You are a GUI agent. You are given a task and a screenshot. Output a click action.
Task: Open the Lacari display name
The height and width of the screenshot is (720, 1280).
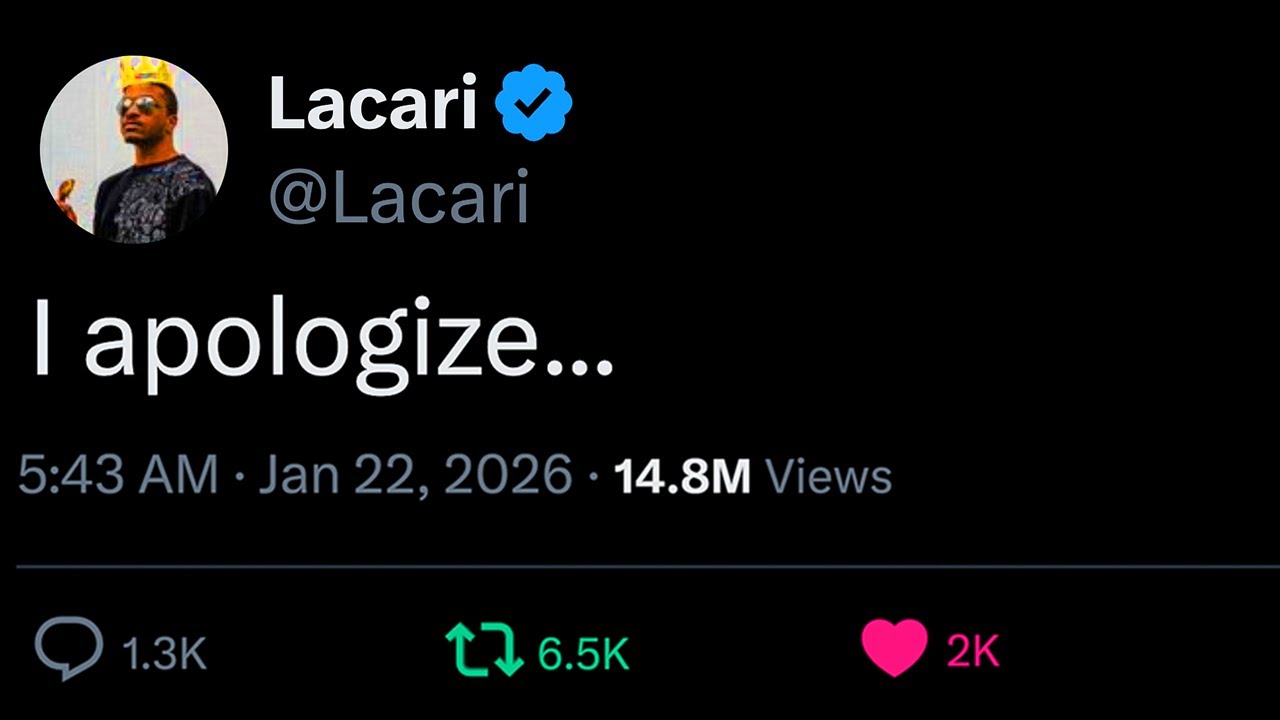pos(372,103)
